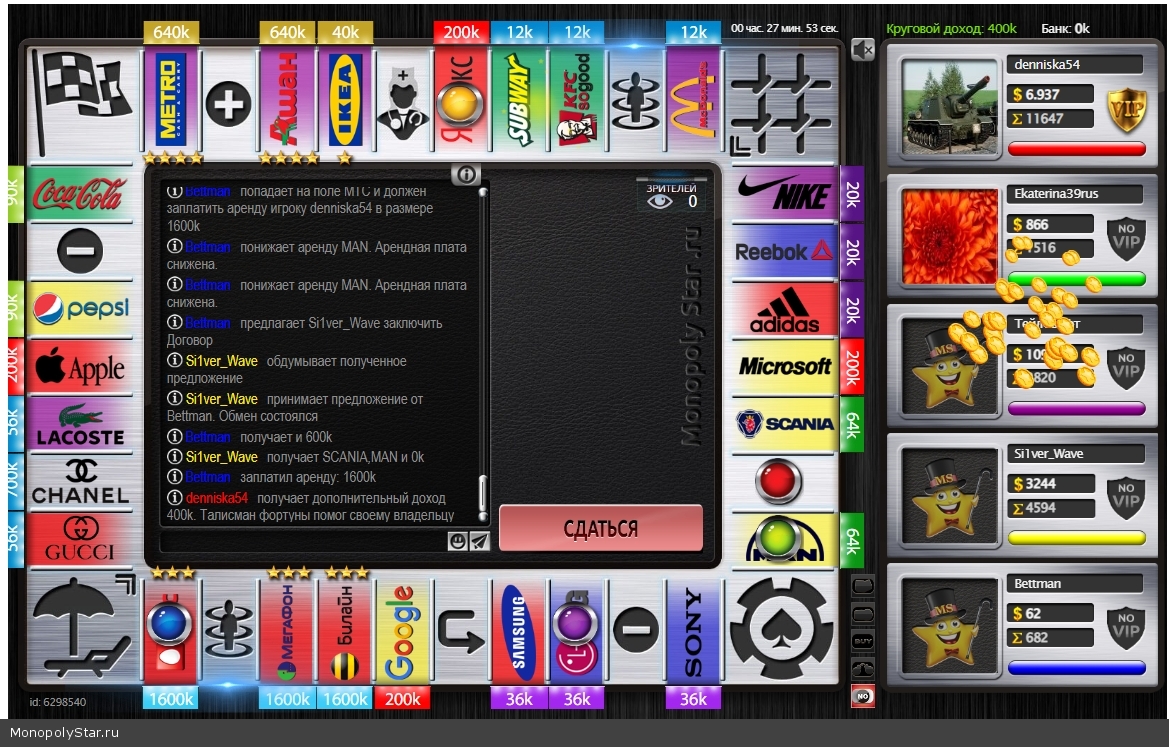1169x747 pixels.
Task: Select the GUCCI property cell
Action: click(81, 539)
